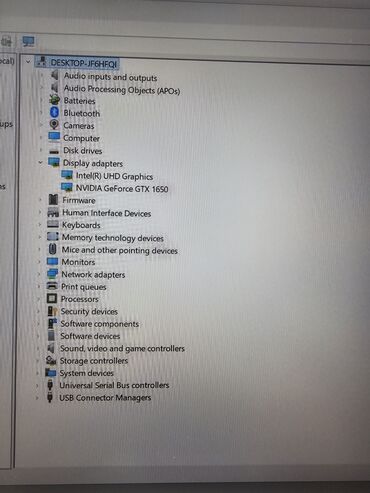Screen dimensions: 370x493
Task: Select the Disk drives label
Action: (83, 151)
